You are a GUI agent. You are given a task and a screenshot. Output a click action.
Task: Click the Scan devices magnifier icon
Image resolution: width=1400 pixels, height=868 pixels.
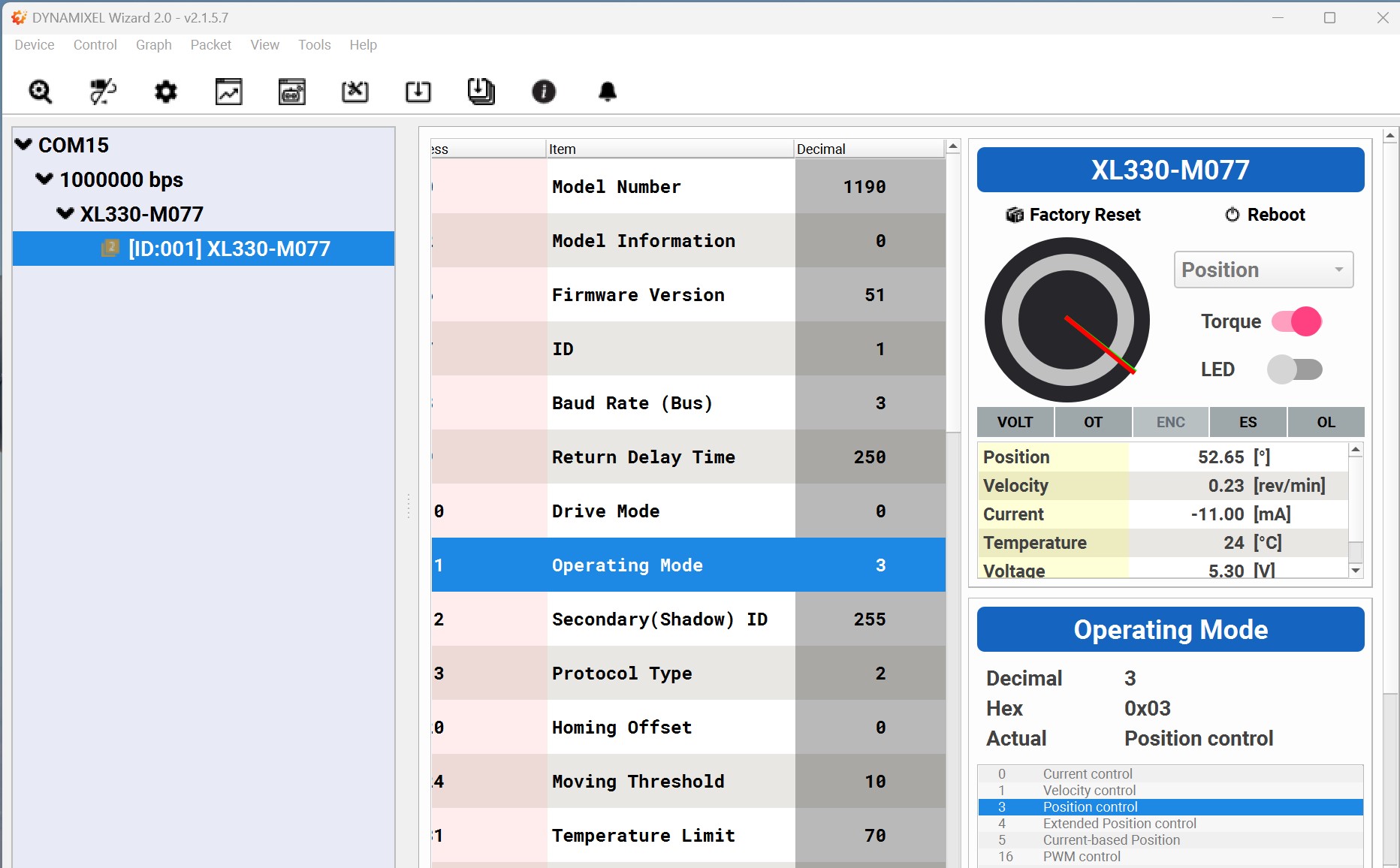(x=40, y=92)
